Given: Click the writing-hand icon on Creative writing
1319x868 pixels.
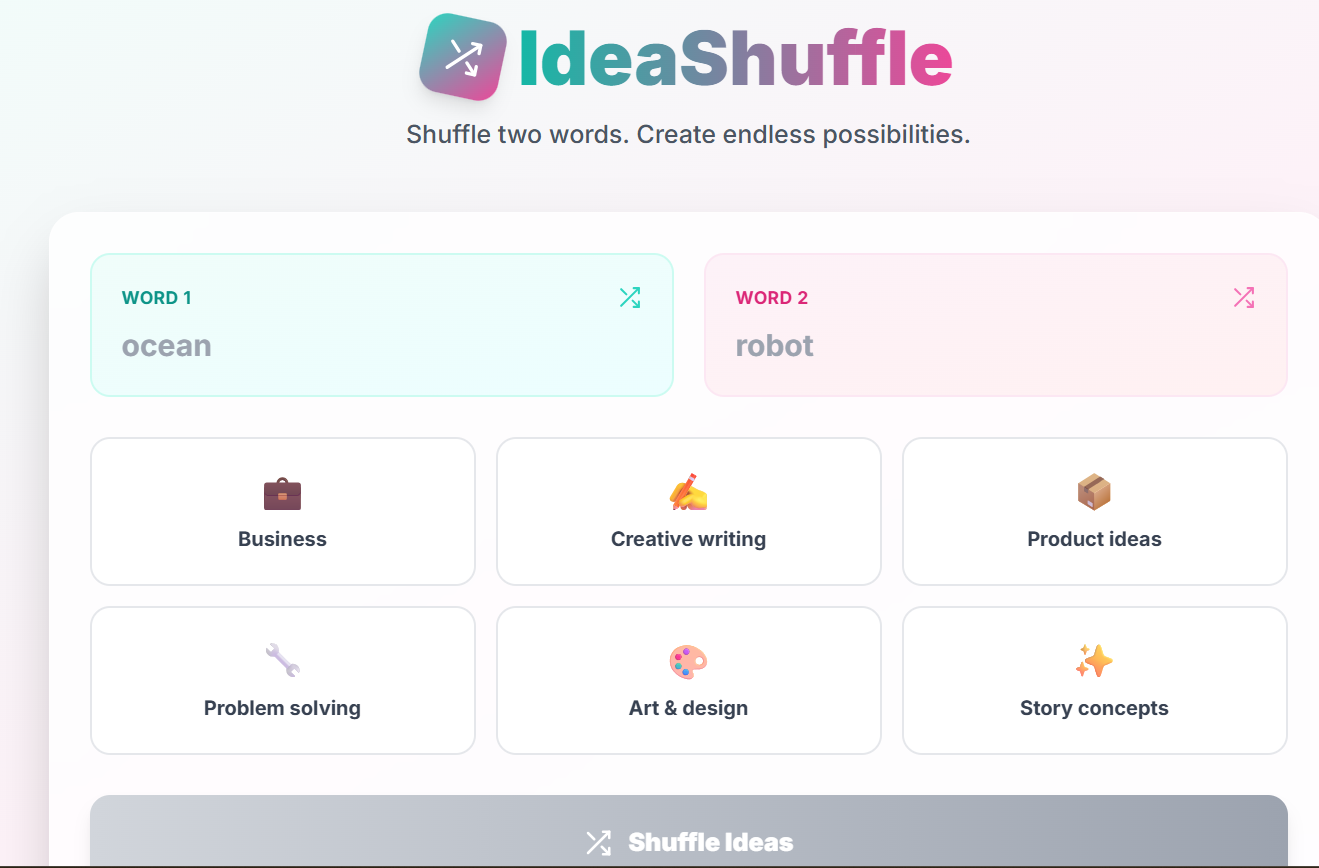Looking at the screenshot, I should pos(688,491).
